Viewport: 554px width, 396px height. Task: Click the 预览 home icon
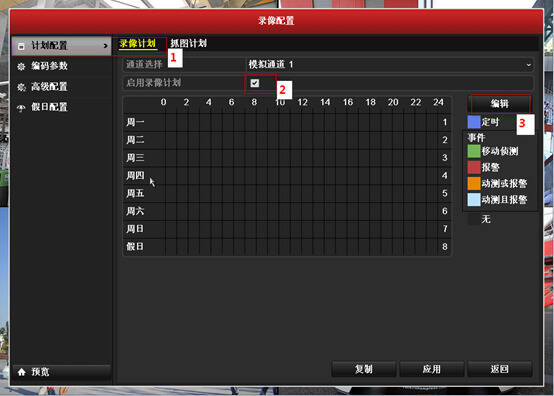22,372
